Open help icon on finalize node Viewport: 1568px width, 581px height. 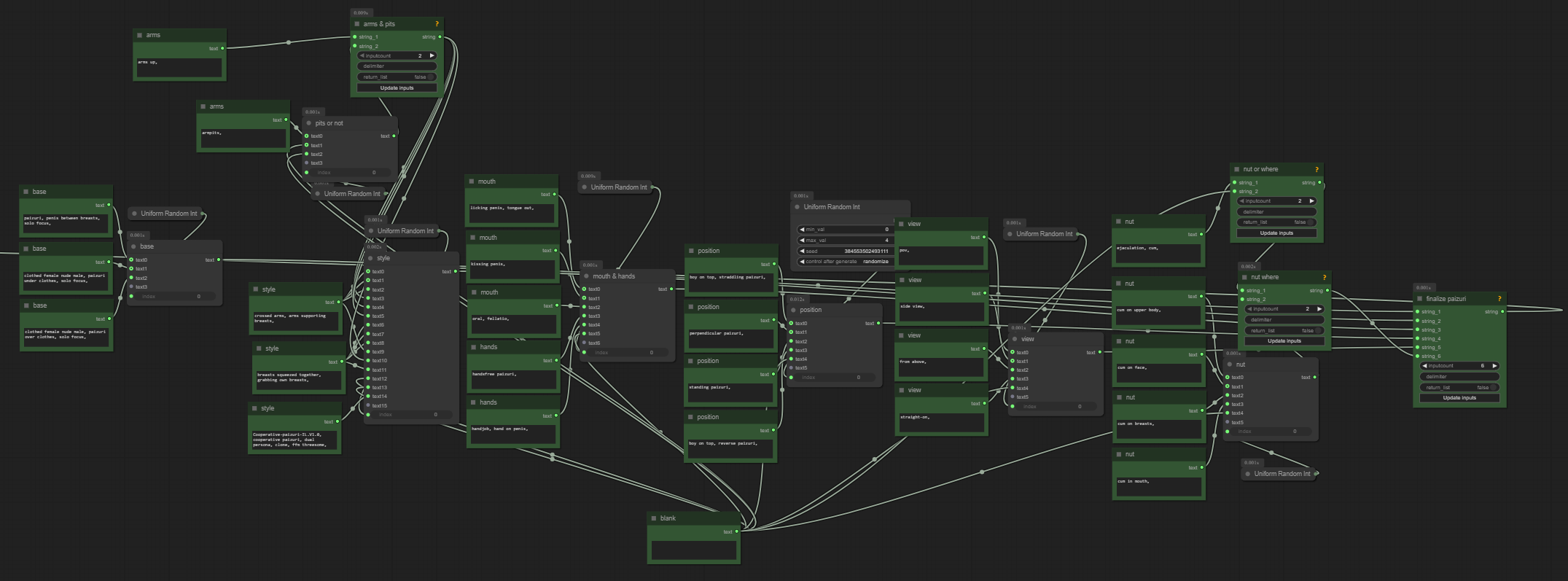[x=1499, y=299]
